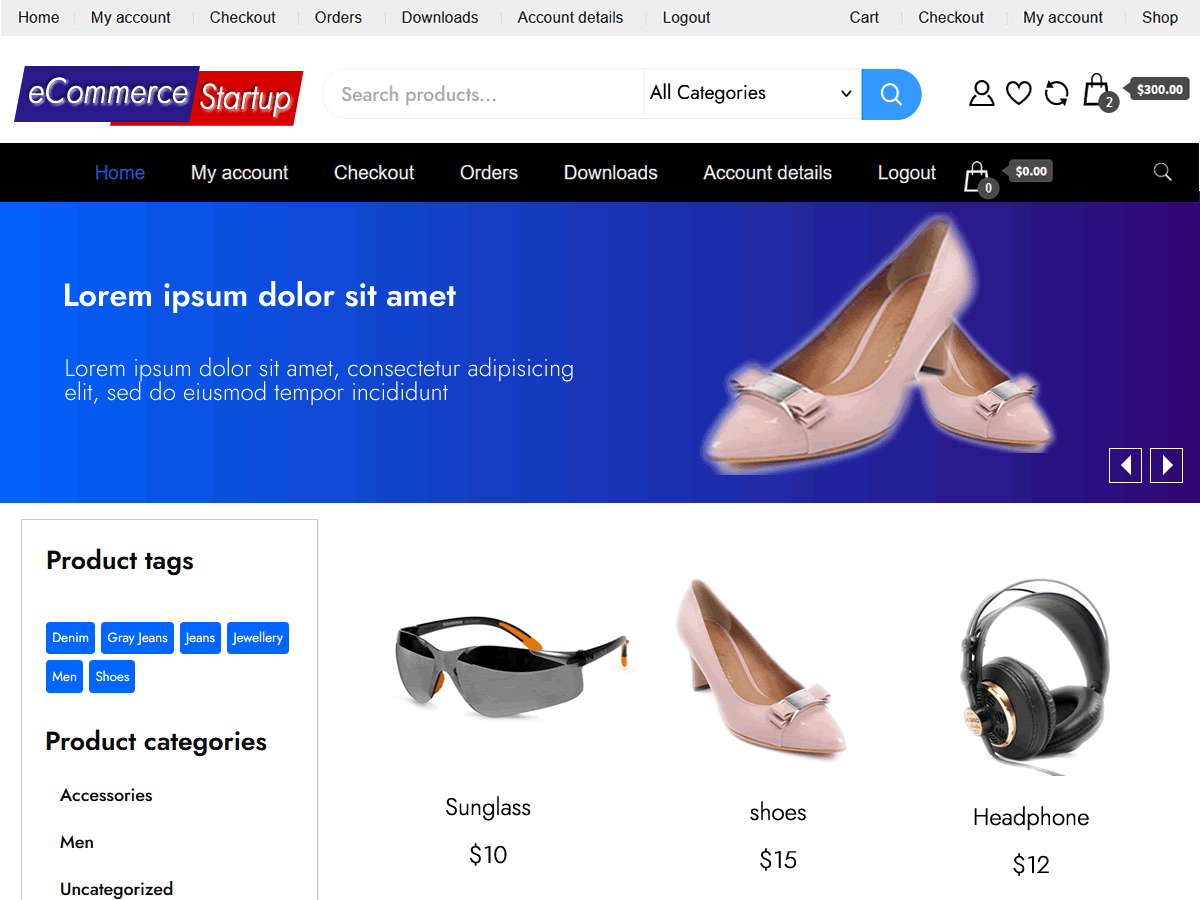Image resolution: width=1200 pixels, height=900 pixels.
Task: Open the user account icon
Action: [x=981, y=92]
